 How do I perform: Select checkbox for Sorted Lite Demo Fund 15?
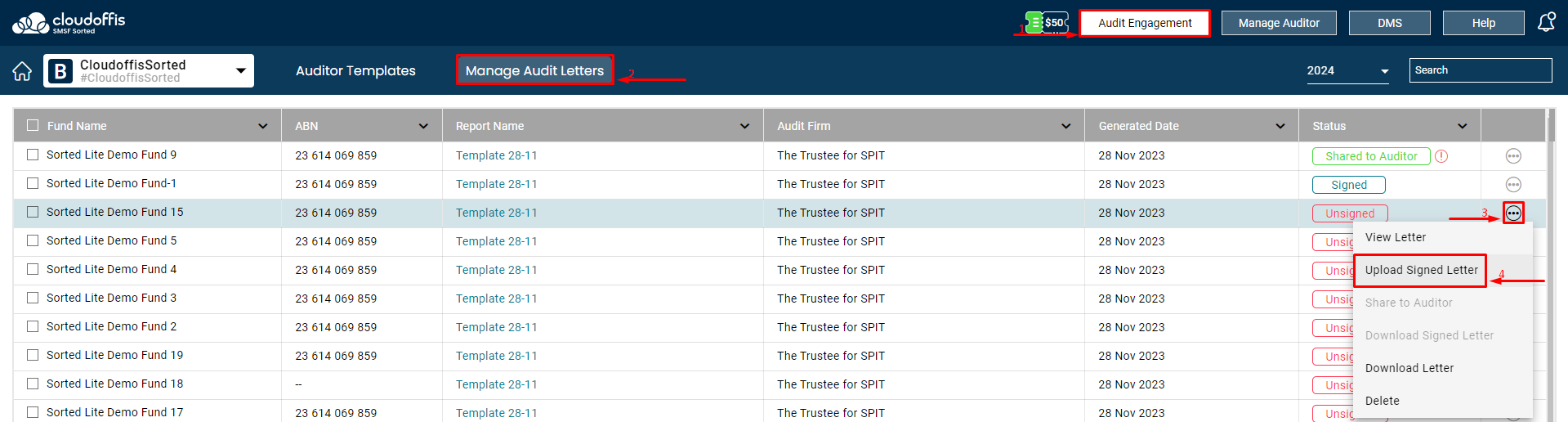[33, 212]
